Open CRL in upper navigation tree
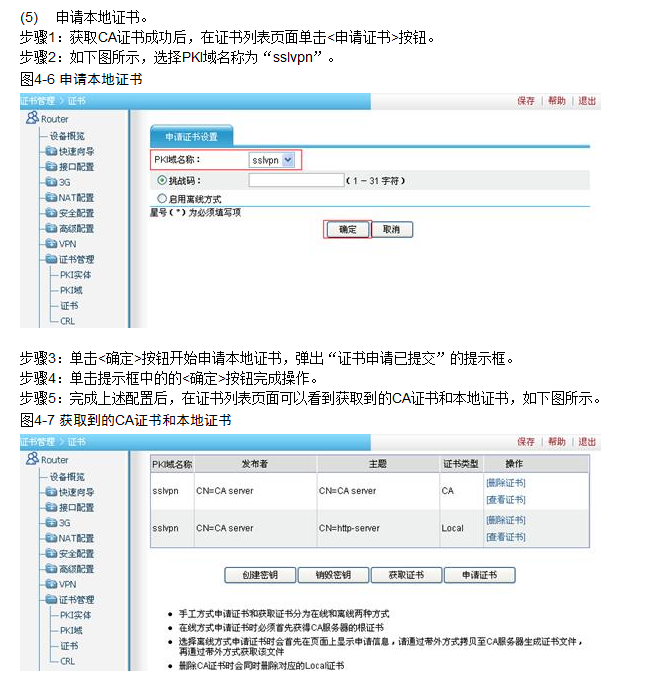This screenshot has width=662, height=684. (x=67, y=321)
